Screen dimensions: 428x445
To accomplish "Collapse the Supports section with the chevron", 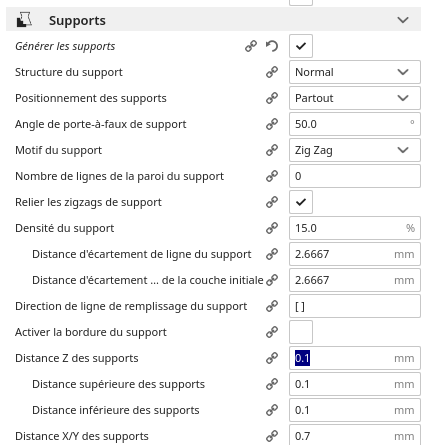I will pos(403,20).
